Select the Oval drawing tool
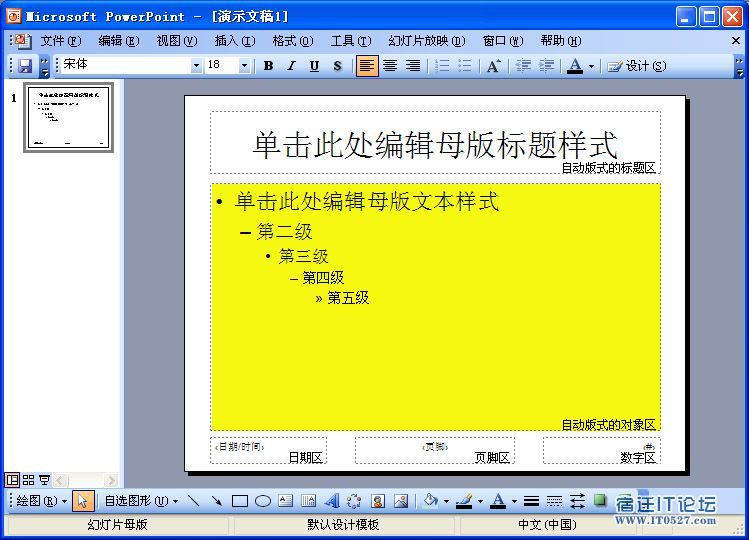This screenshot has height=540, width=749. tap(263, 501)
